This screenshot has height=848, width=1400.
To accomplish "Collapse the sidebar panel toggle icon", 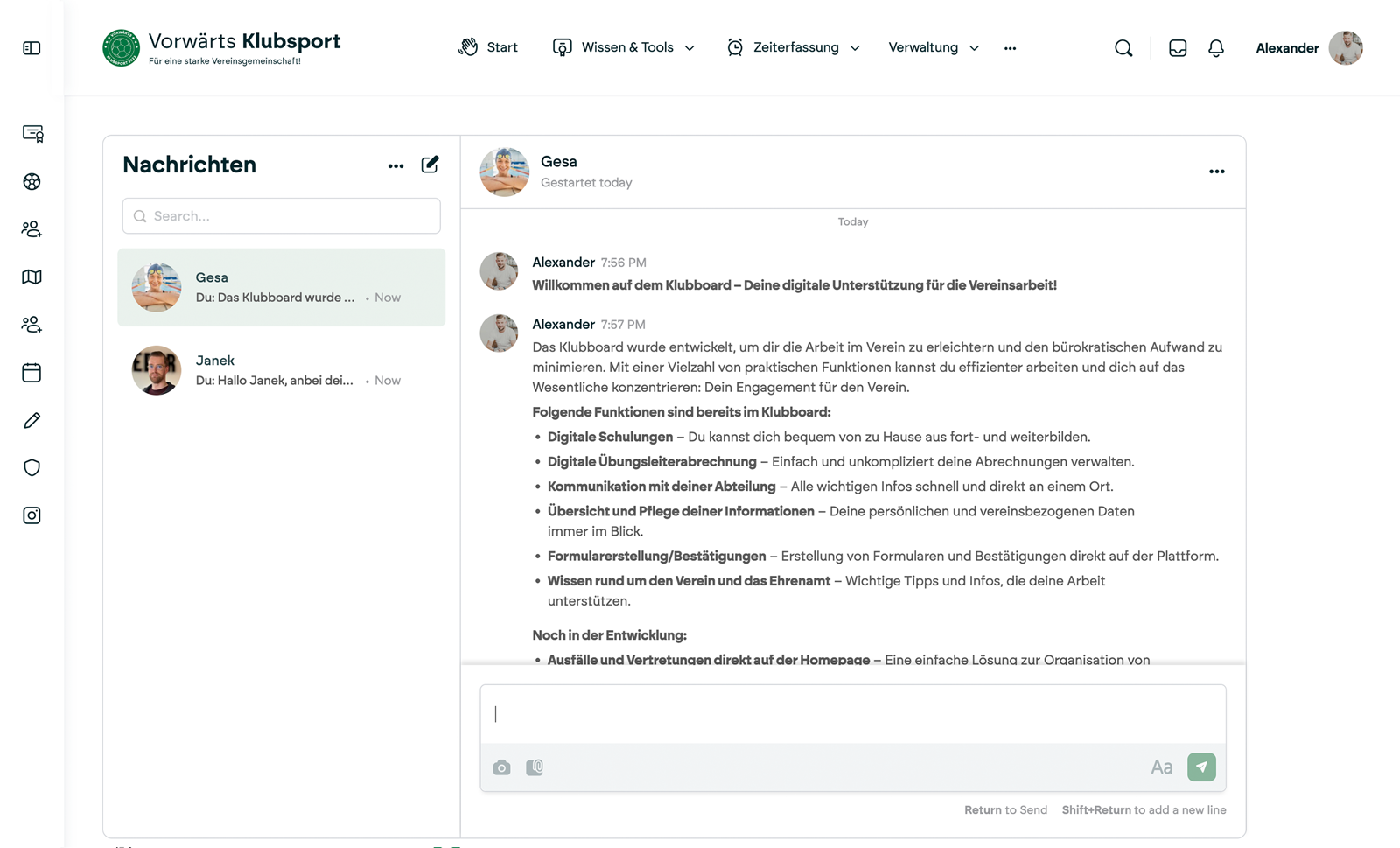I will coord(31,48).
